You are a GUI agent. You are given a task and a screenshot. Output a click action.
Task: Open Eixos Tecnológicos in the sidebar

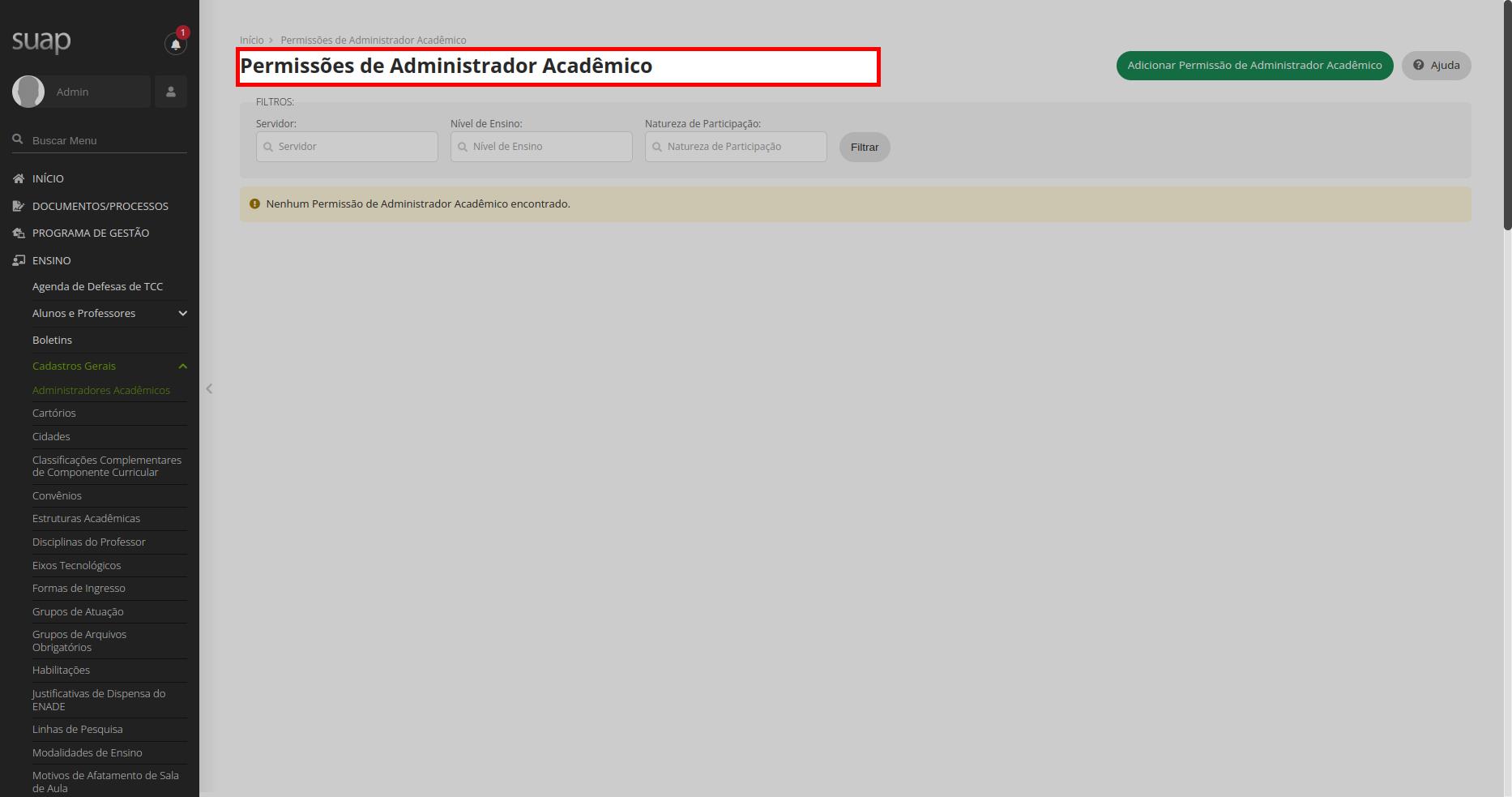pyautogui.click(x=76, y=565)
